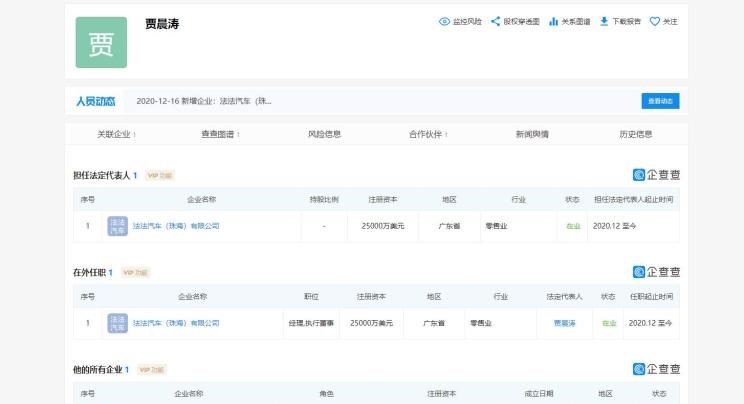This screenshot has width=744, height=404.
Task: Go to the 历史信息 tab
Action: coord(635,134)
